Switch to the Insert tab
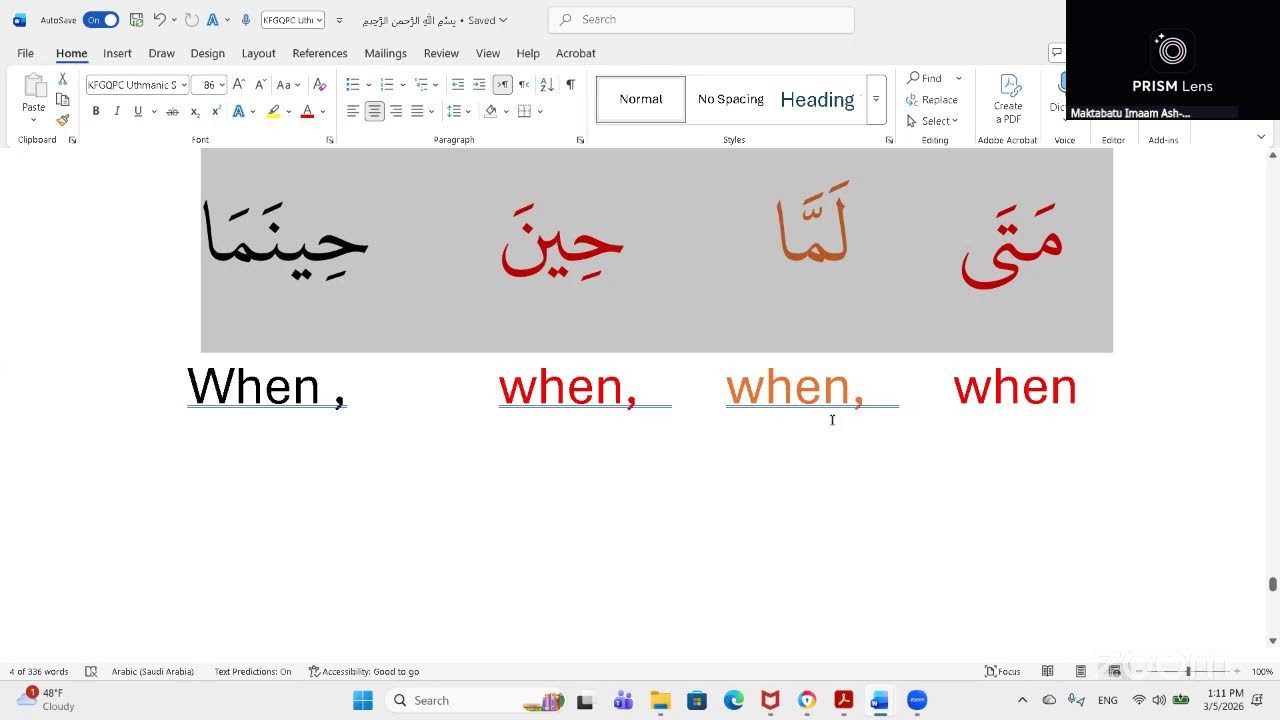Image resolution: width=1280 pixels, height=720 pixels. (117, 53)
